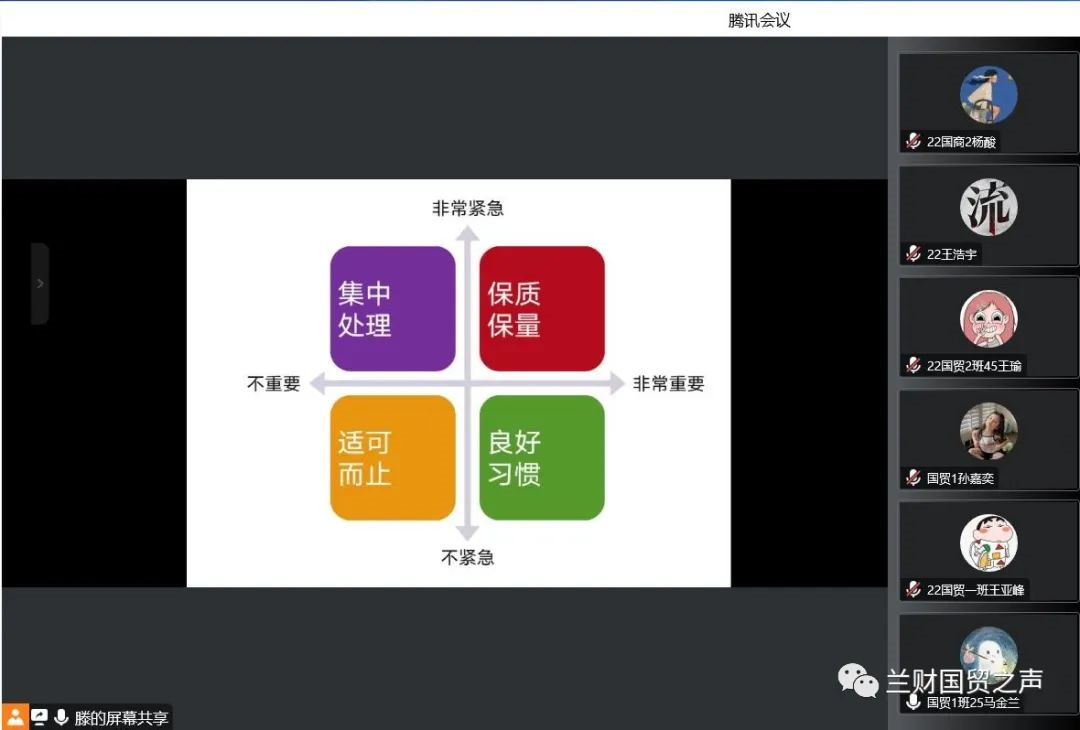
Task: Click the orange 适可而止 quadrant on the slide
Action: 393,458
